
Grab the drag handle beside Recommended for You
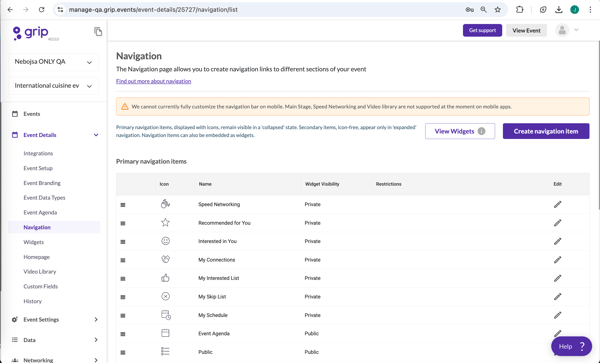(x=123, y=223)
